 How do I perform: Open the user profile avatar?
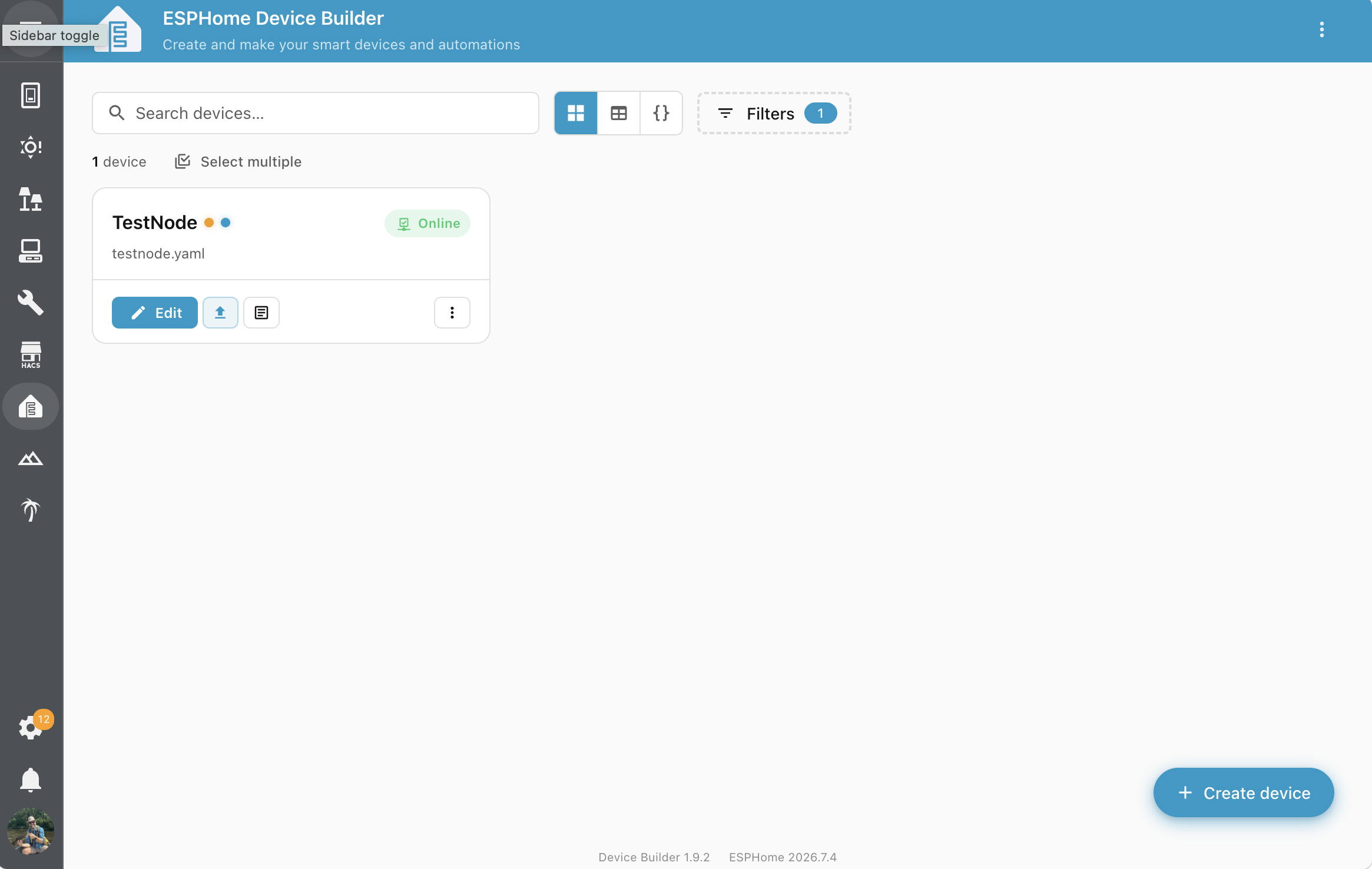click(x=31, y=831)
